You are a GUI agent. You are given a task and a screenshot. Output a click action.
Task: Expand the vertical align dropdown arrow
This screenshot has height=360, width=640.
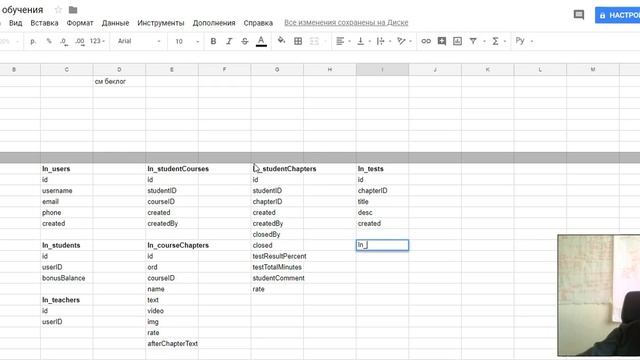[x=370, y=41]
